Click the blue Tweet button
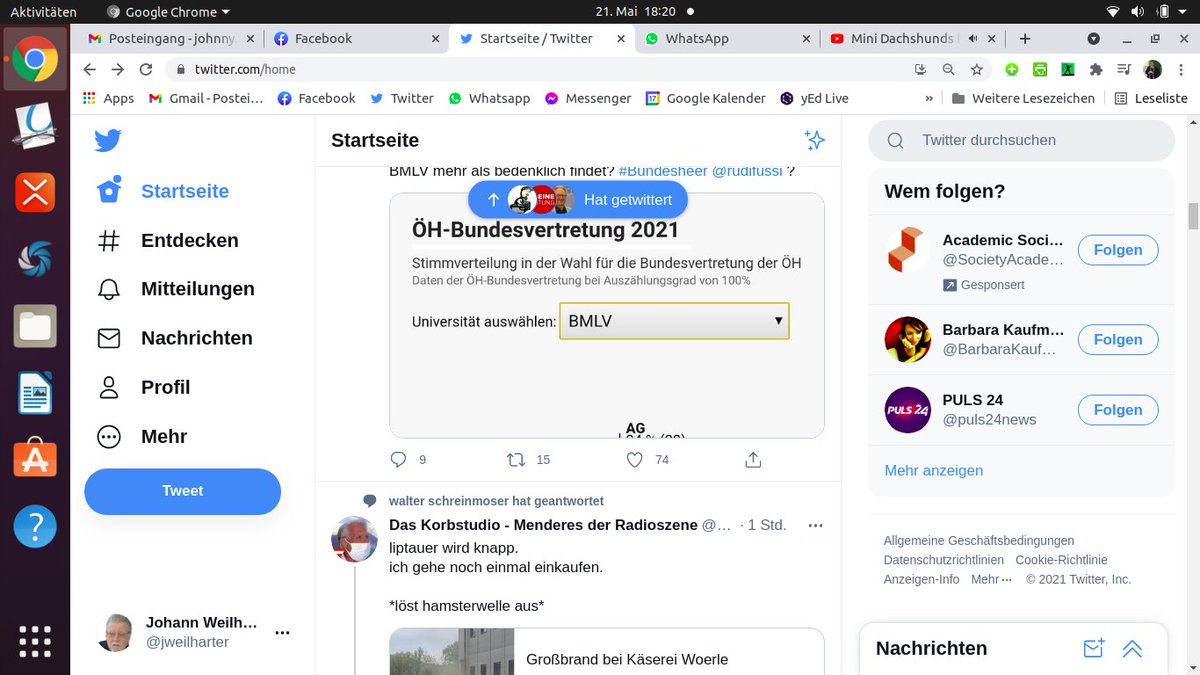The image size is (1200, 675). click(182, 491)
